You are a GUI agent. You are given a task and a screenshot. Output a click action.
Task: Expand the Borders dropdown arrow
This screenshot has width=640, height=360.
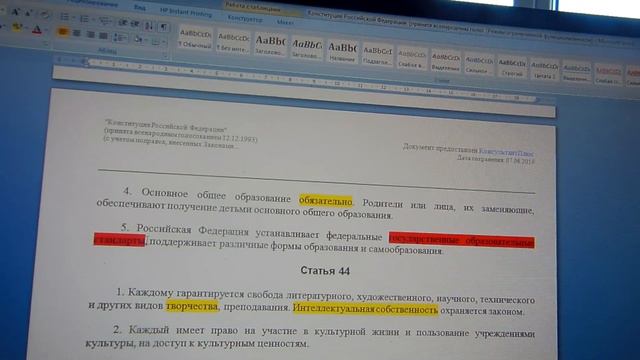coord(164,42)
